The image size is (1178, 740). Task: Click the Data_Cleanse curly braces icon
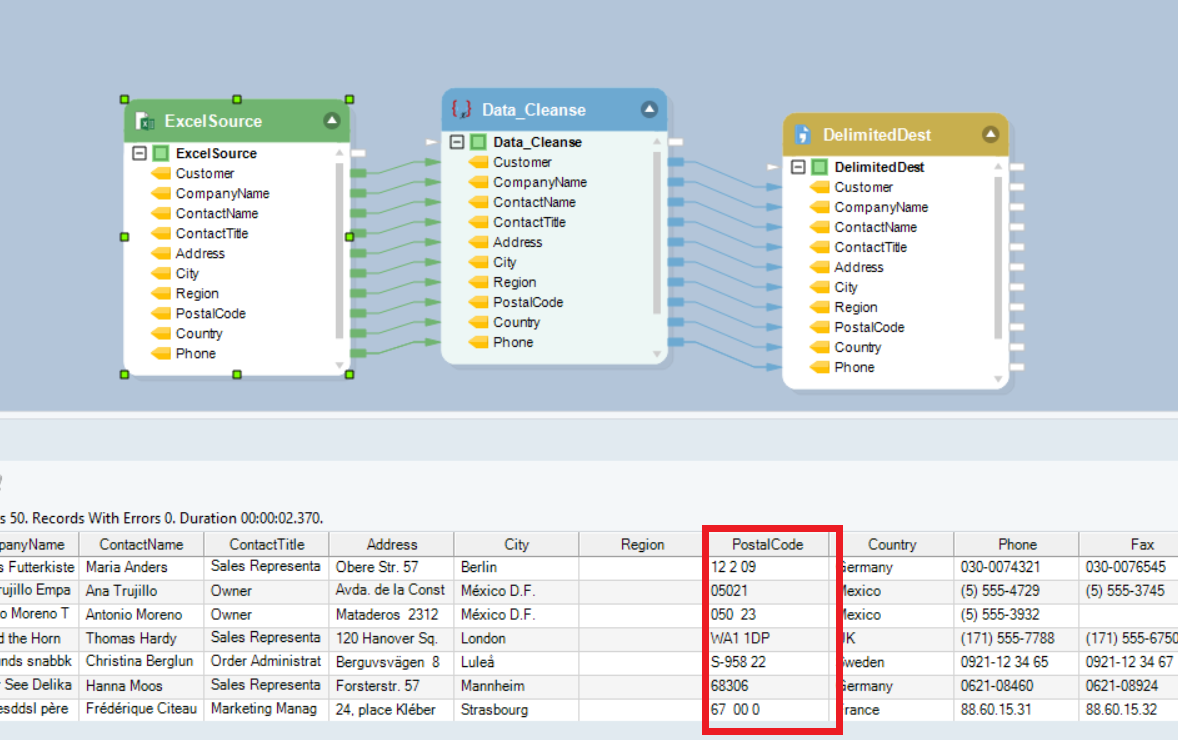[461, 110]
